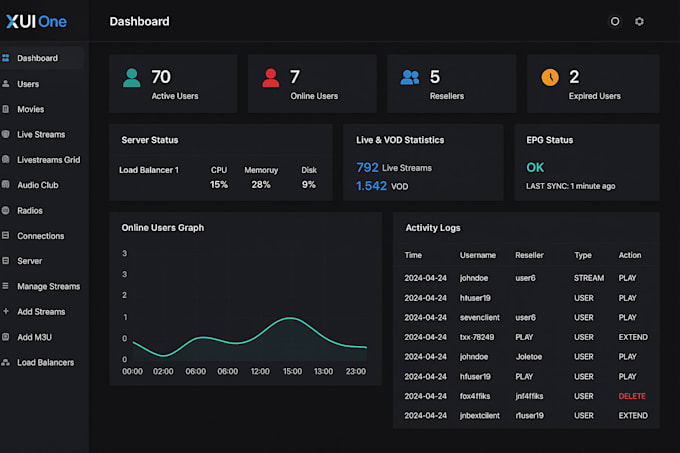The height and width of the screenshot is (453, 680).
Task: Click the Reseller column header
Action: tap(529, 255)
